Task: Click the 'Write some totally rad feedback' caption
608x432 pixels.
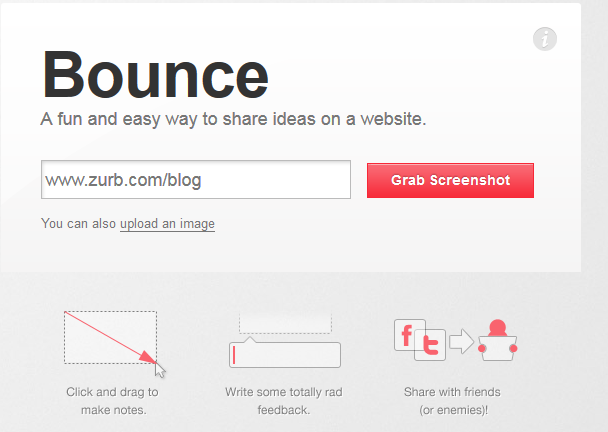Action: pos(284,401)
